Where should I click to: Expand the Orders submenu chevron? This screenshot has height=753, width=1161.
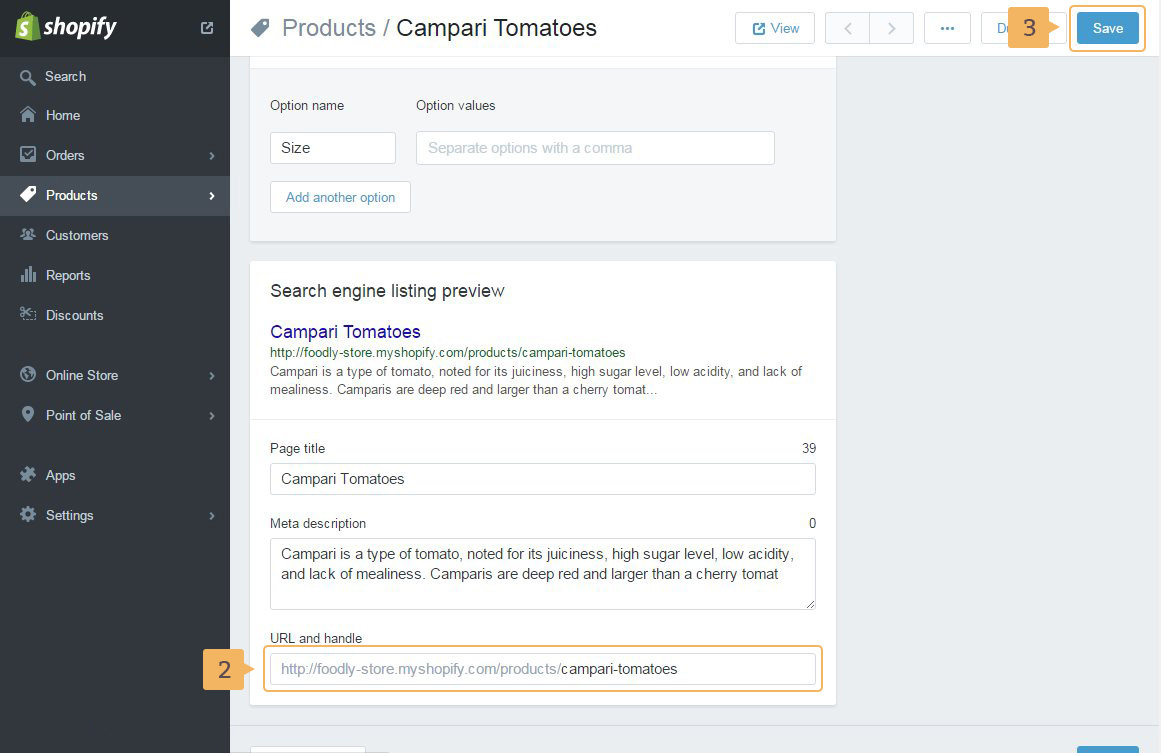[x=212, y=156]
